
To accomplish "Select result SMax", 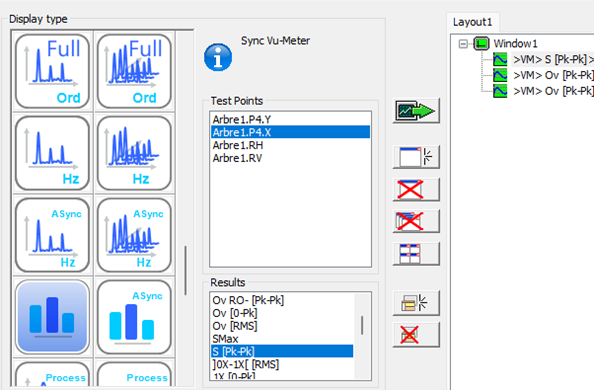I will [282, 339].
